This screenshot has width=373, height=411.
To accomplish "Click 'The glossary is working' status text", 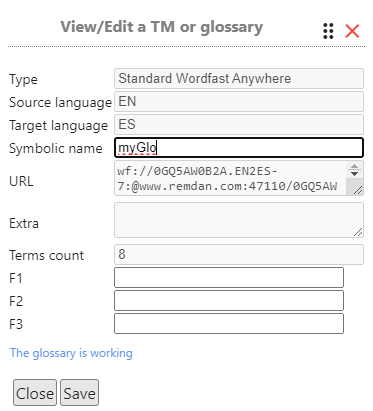I will click(x=71, y=353).
